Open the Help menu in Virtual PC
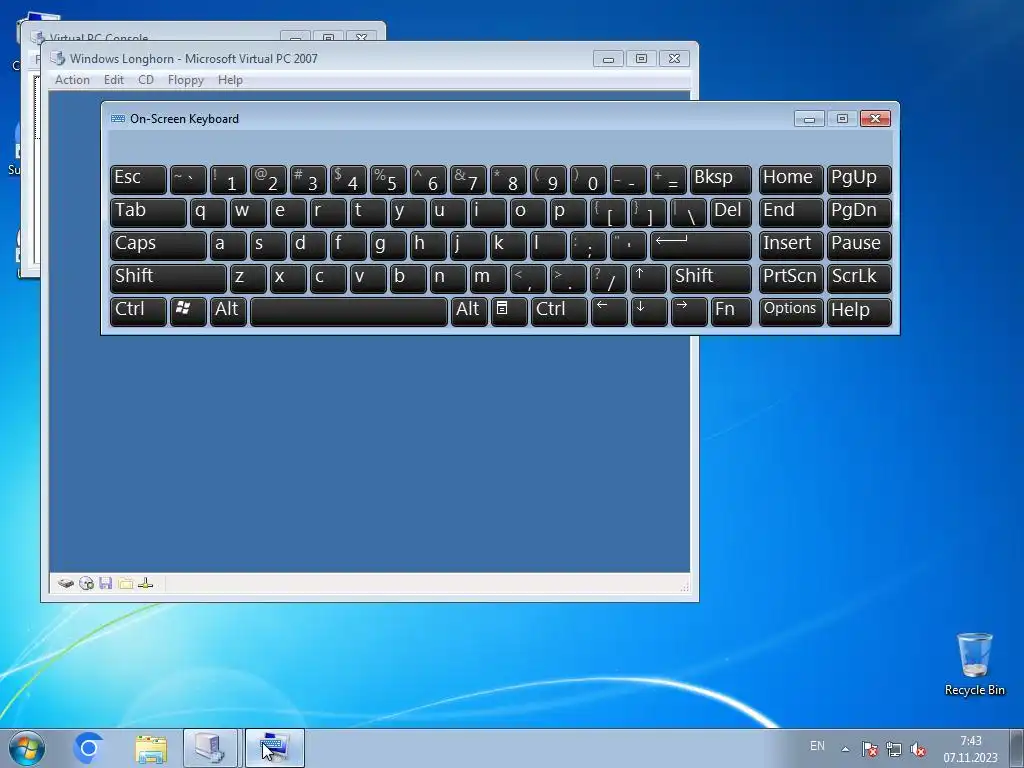The height and width of the screenshot is (768, 1024). point(230,80)
